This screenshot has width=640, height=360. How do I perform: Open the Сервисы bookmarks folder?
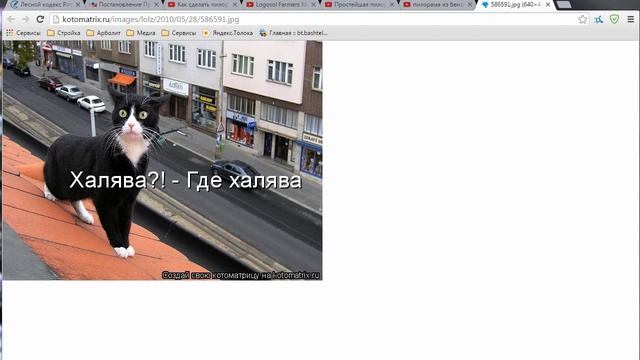click(179, 33)
